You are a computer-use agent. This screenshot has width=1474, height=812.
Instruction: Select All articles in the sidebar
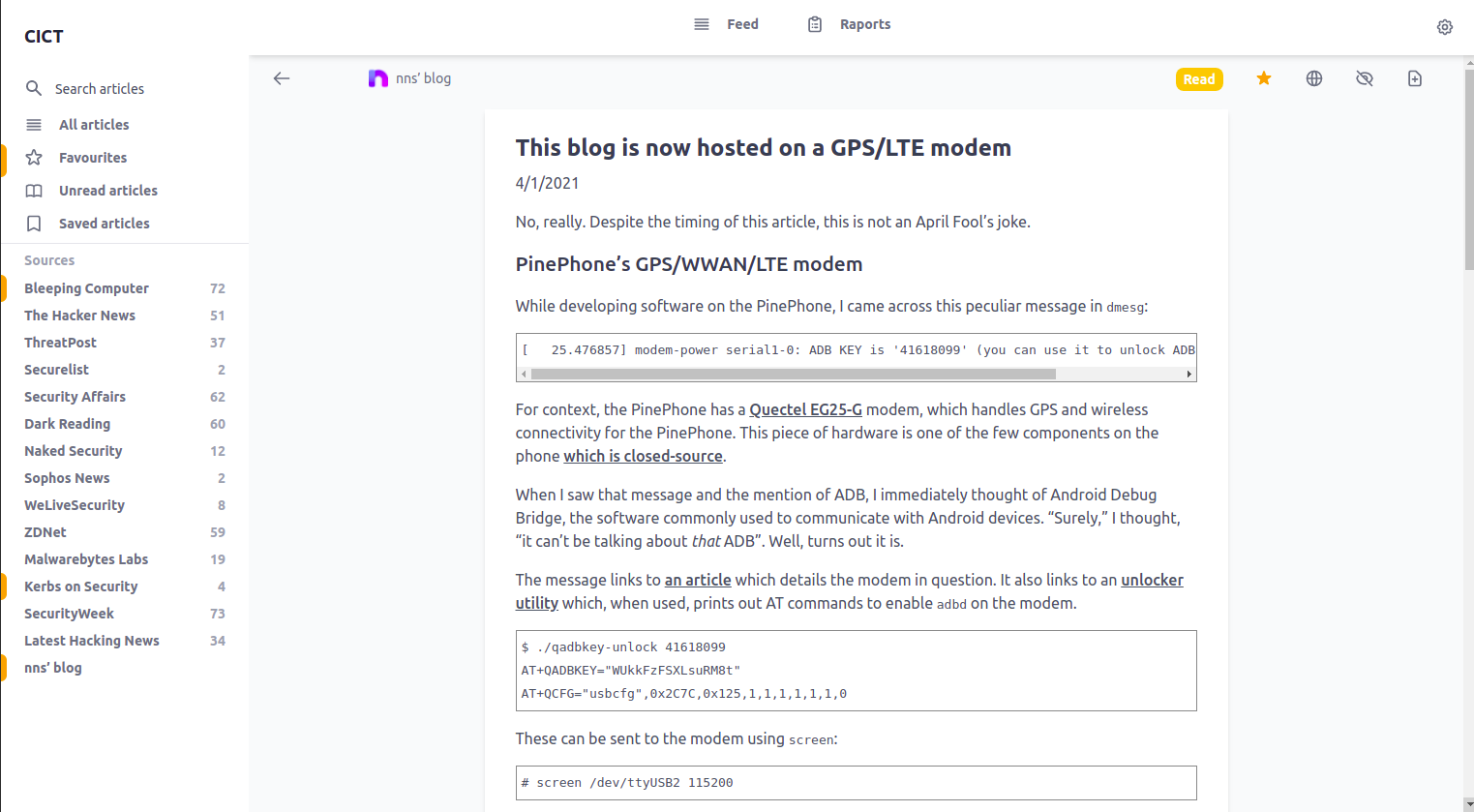[93, 124]
